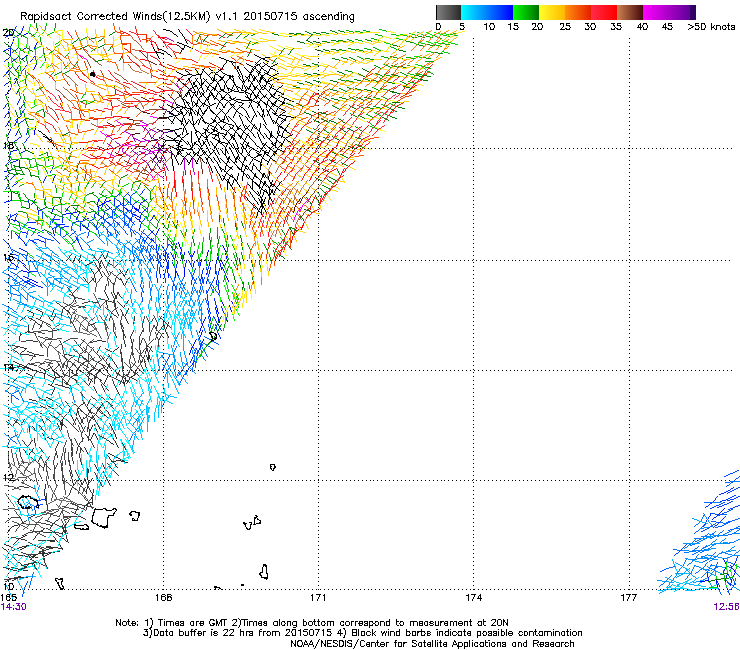Image resolution: width=740 pixels, height=650 pixels.
Task: Click the latitude label '12'
Action: [x=8, y=478]
